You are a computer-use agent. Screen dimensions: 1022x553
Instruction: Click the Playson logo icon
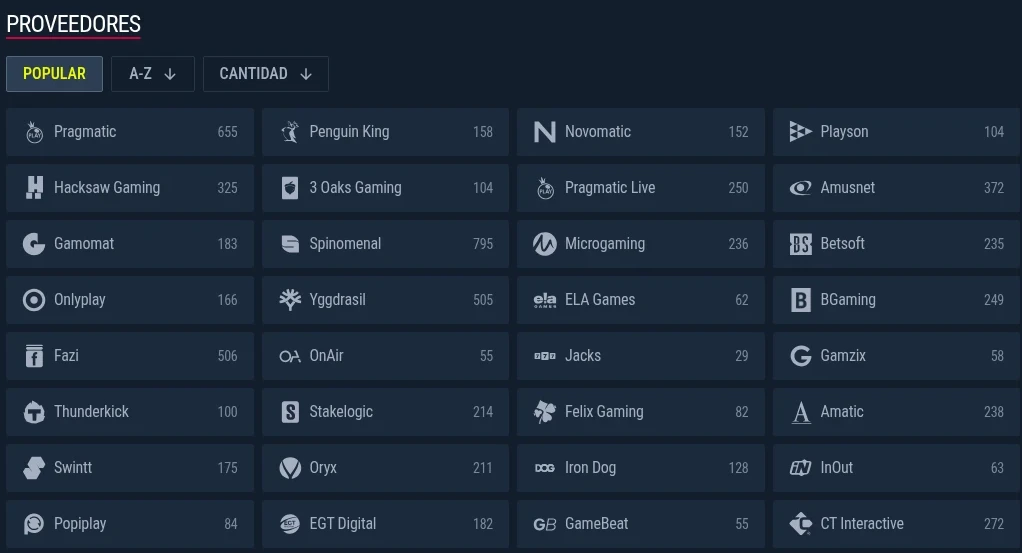click(800, 132)
